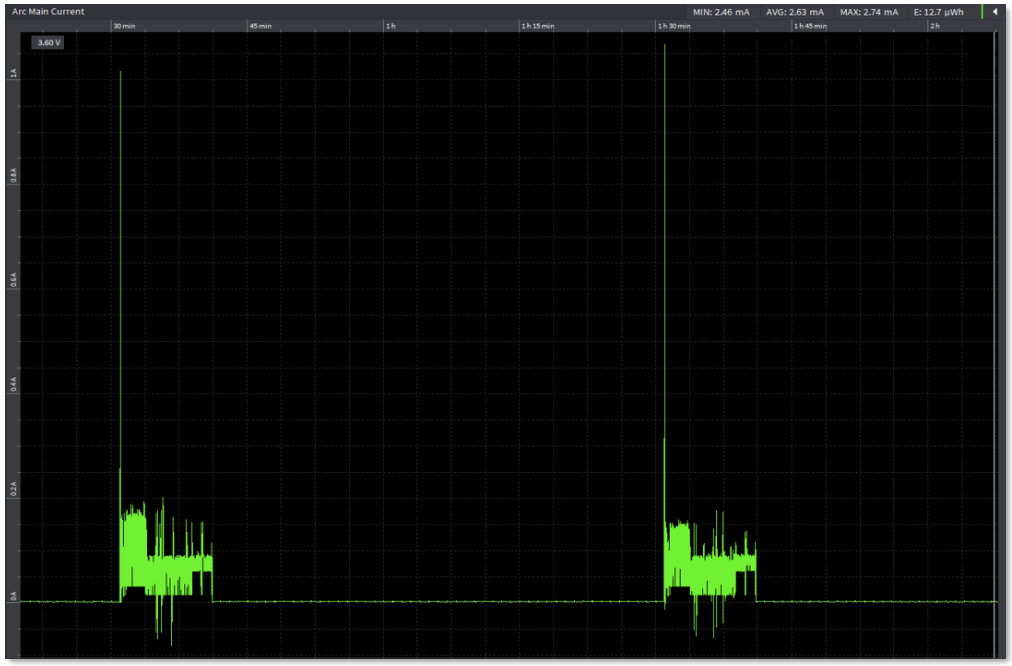The height and width of the screenshot is (666, 1012).
Task: Click the 0.4 A mark on the vertical axis
Action: pos(11,381)
